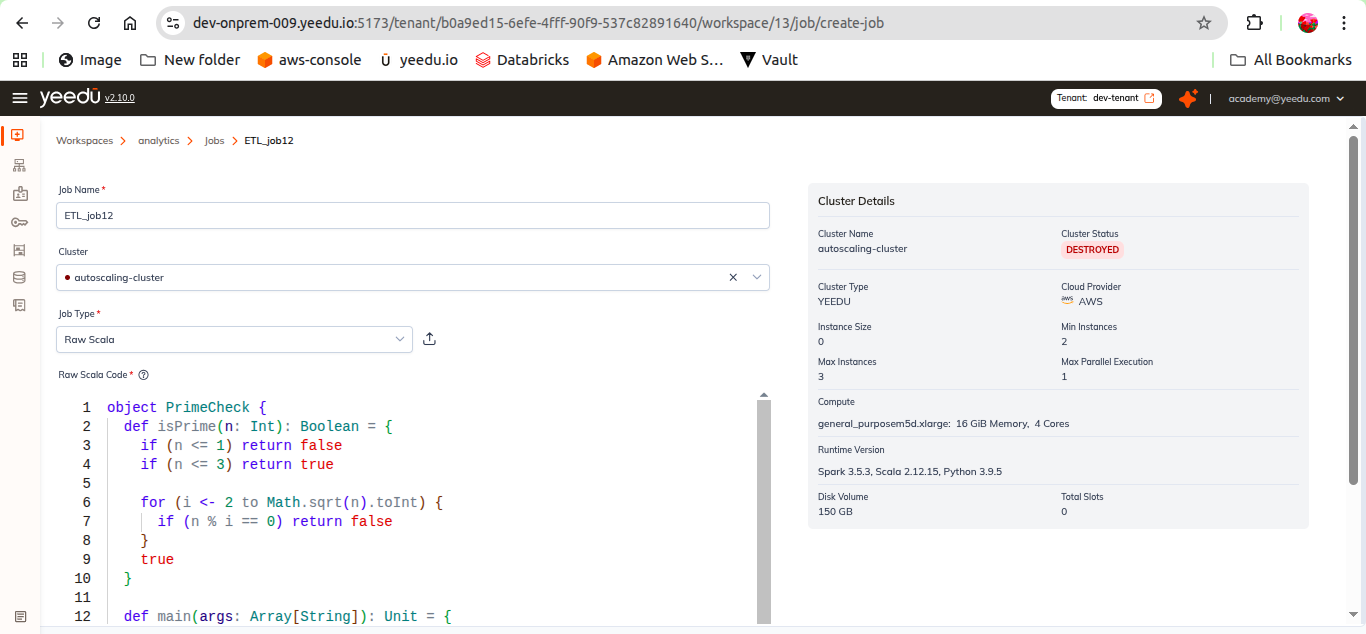1366x634 pixels.
Task: Open the hamburger navigation menu
Action: (19, 98)
